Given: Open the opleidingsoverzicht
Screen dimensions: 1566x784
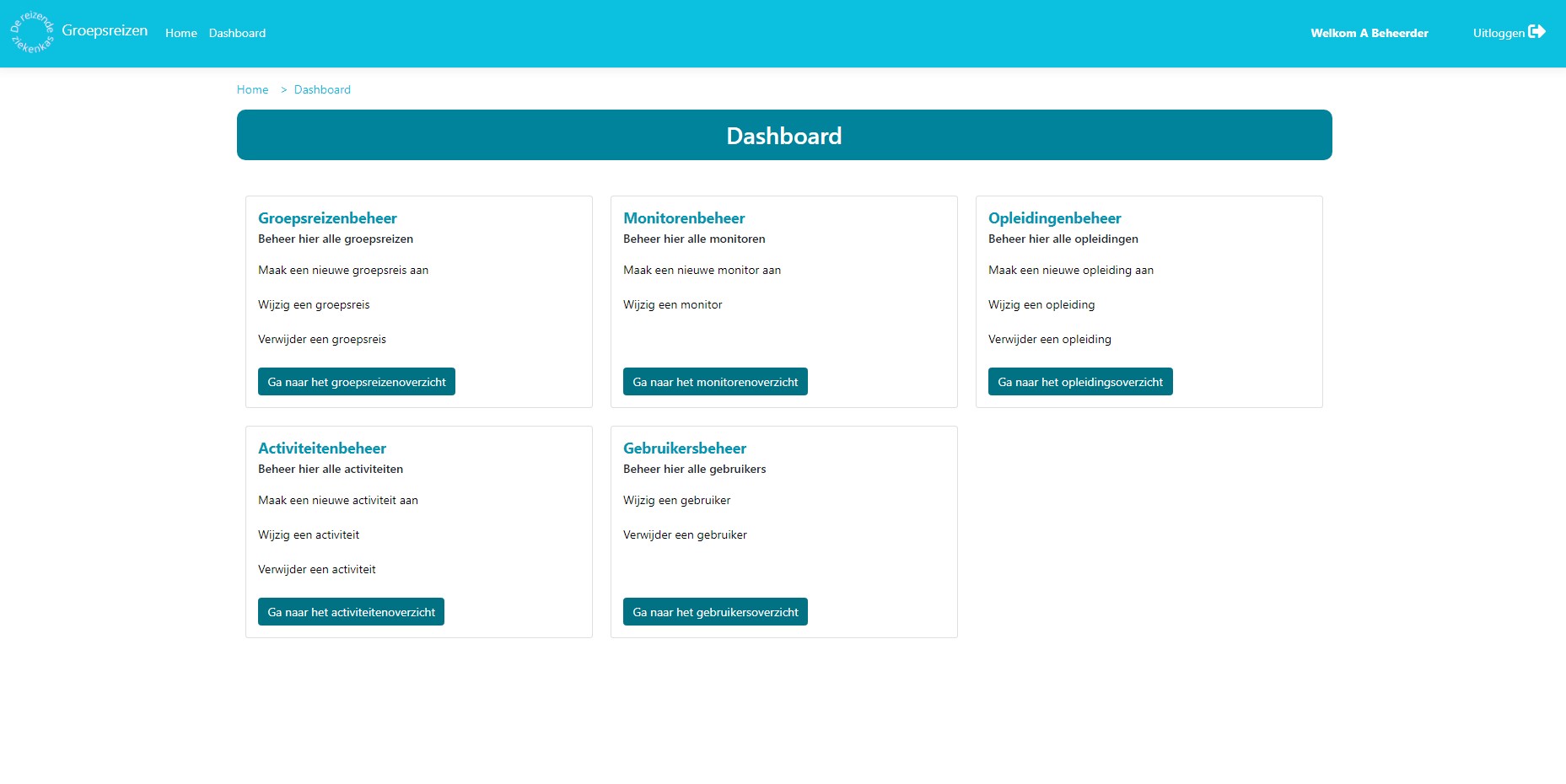Looking at the screenshot, I should (x=1079, y=381).
